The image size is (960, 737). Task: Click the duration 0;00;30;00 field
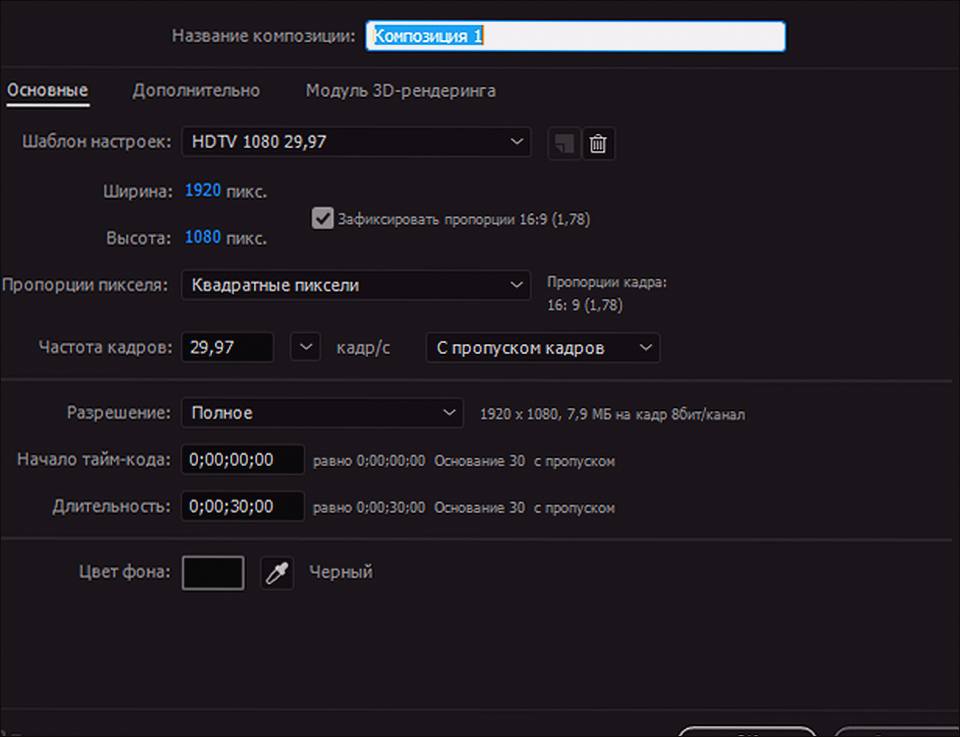[242, 506]
